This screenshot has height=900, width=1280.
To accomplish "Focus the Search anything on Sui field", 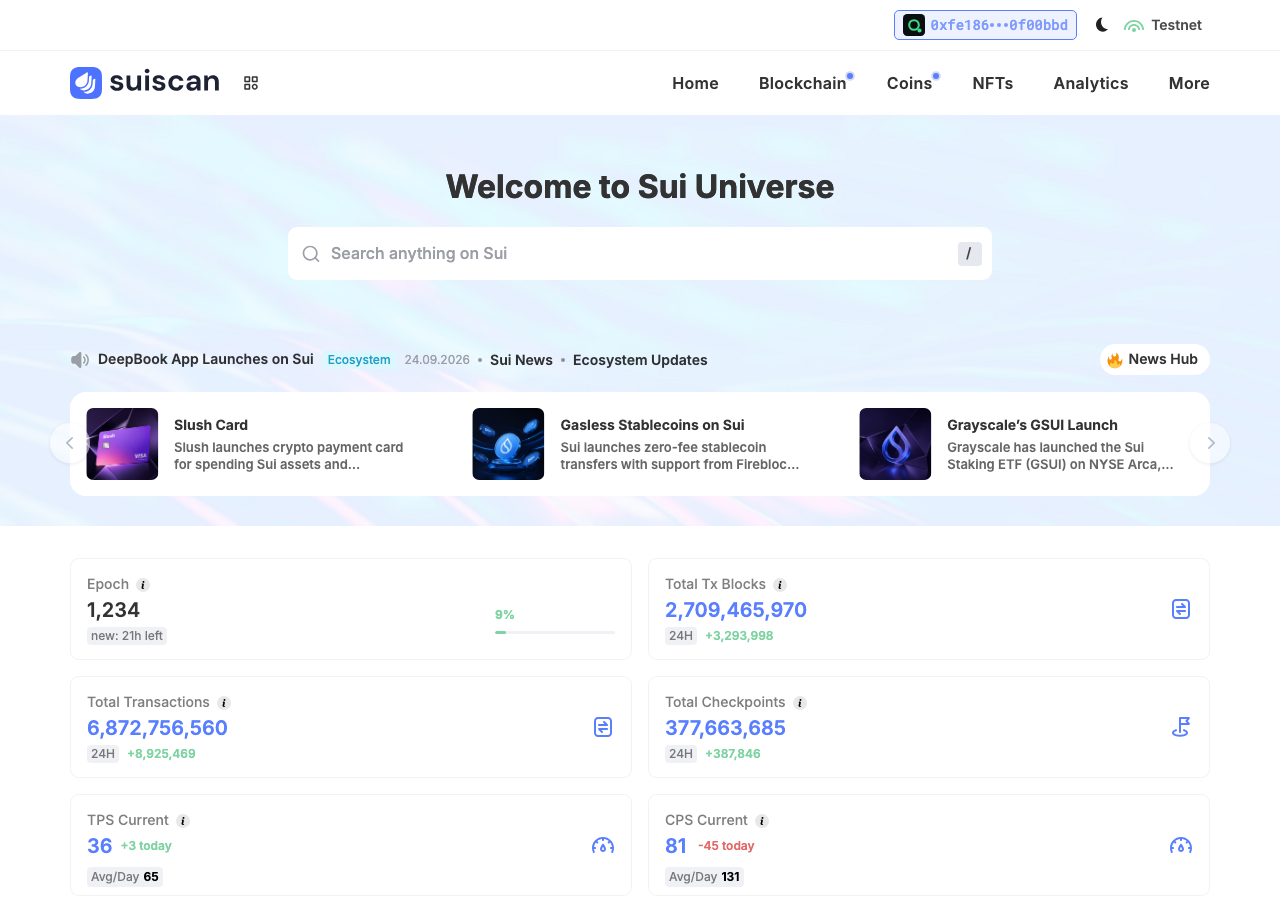I will (640, 254).
